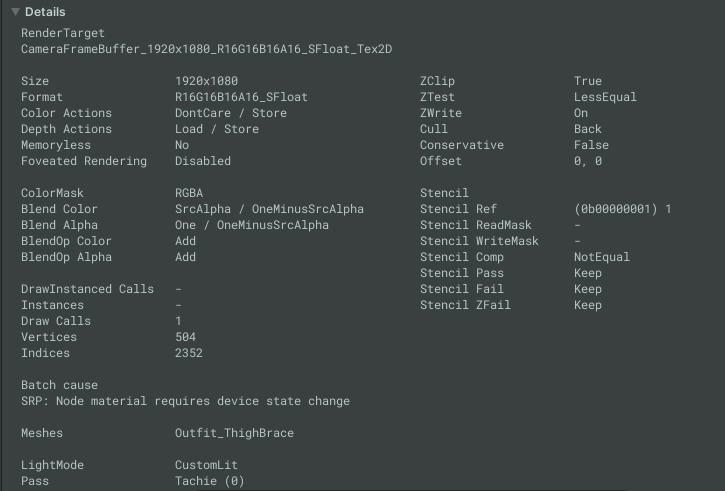
Task: Click the Depth Actions Load / Store value
Action: (216, 129)
